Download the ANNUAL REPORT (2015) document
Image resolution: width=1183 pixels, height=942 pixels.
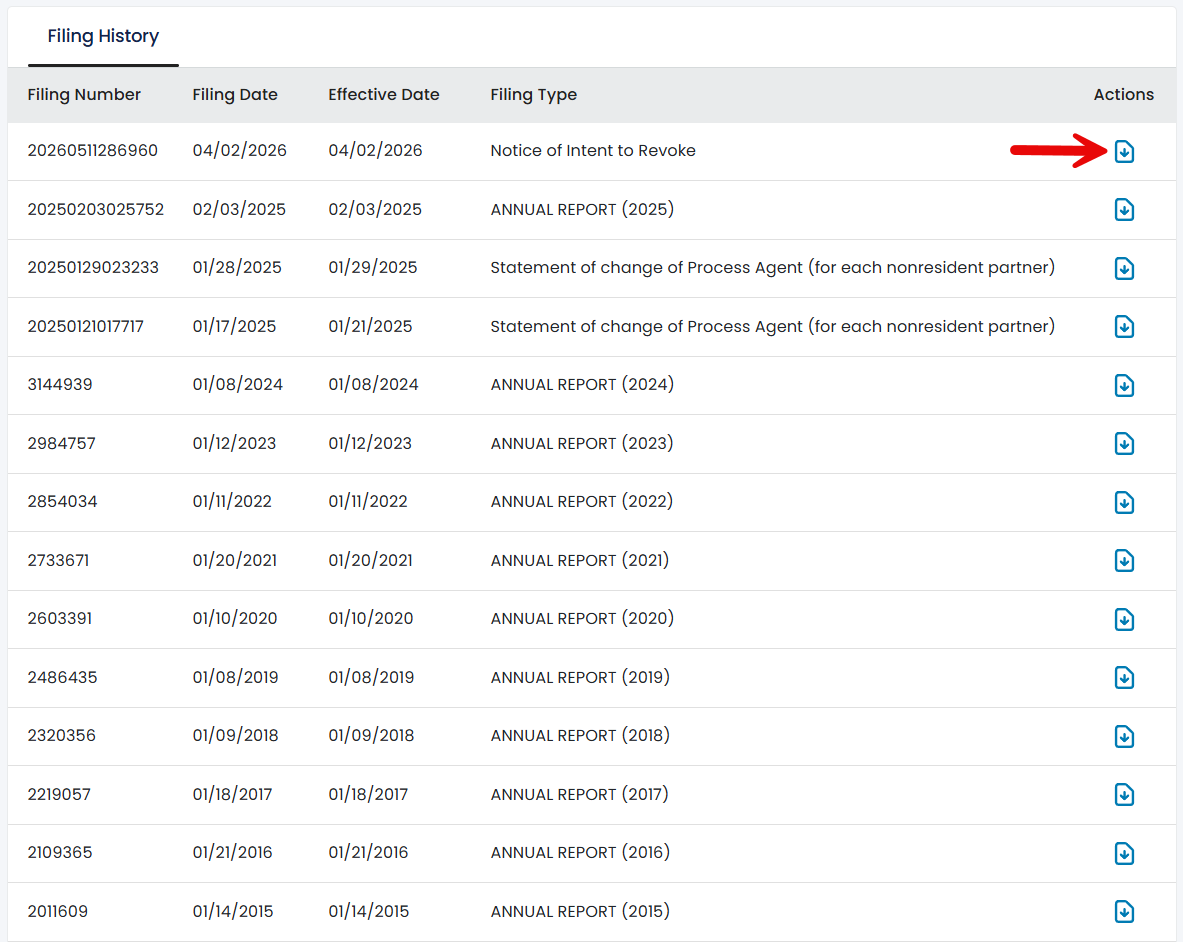click(1124, 911)
